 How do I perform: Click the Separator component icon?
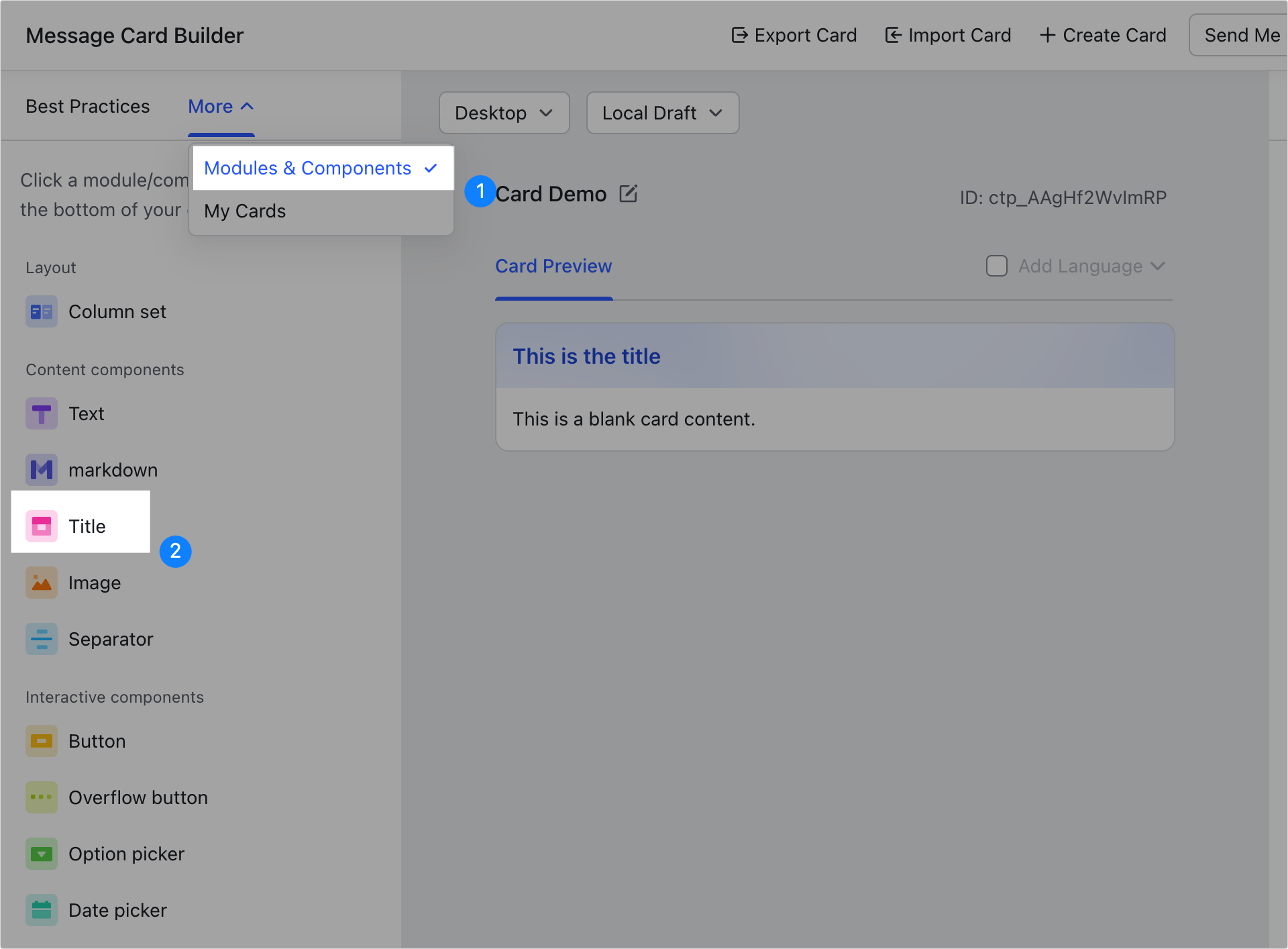pos(41,639)
